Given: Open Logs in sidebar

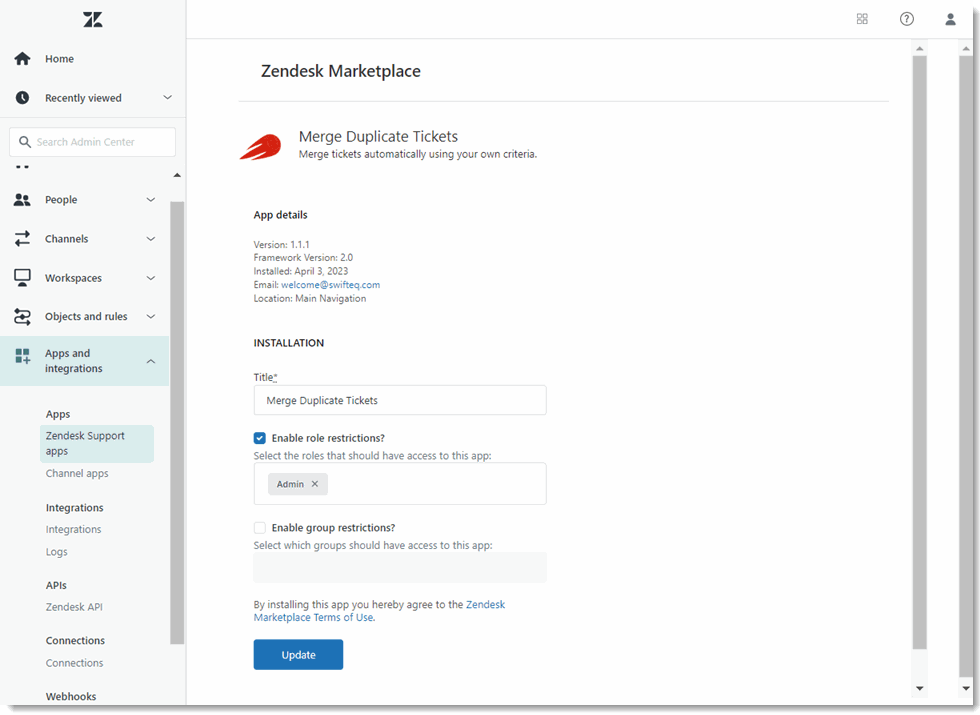Looking at the screenshot, I should click(56, 552).
